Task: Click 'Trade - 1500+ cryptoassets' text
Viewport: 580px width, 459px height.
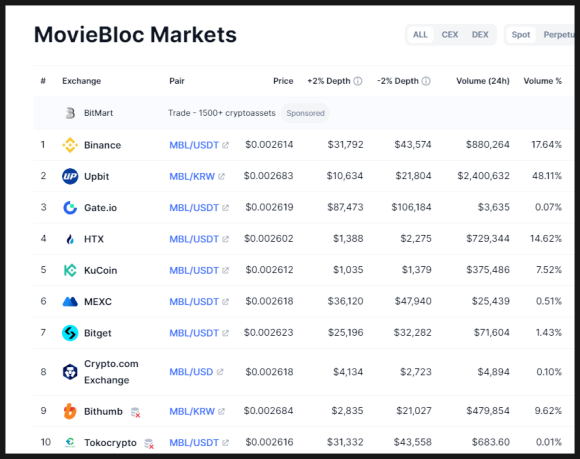Action: point(222,113)
